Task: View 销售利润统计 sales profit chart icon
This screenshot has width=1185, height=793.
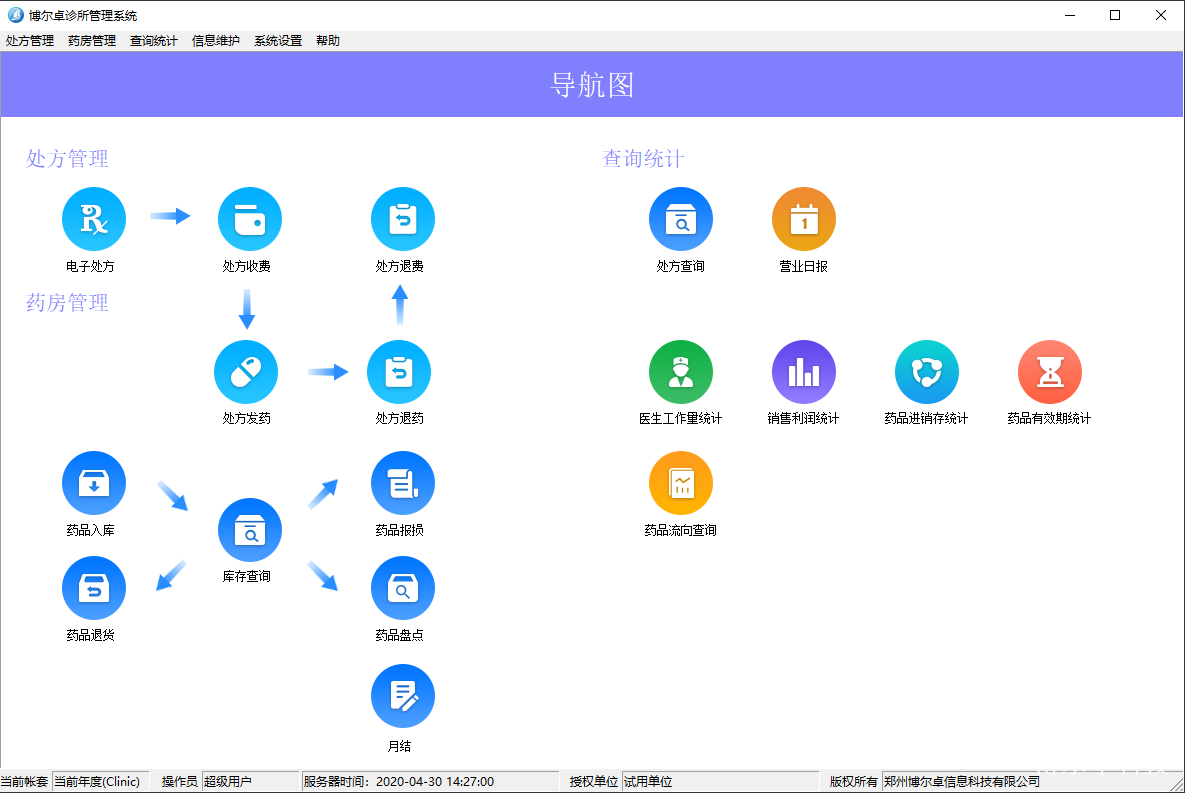Action: [804, 372]
